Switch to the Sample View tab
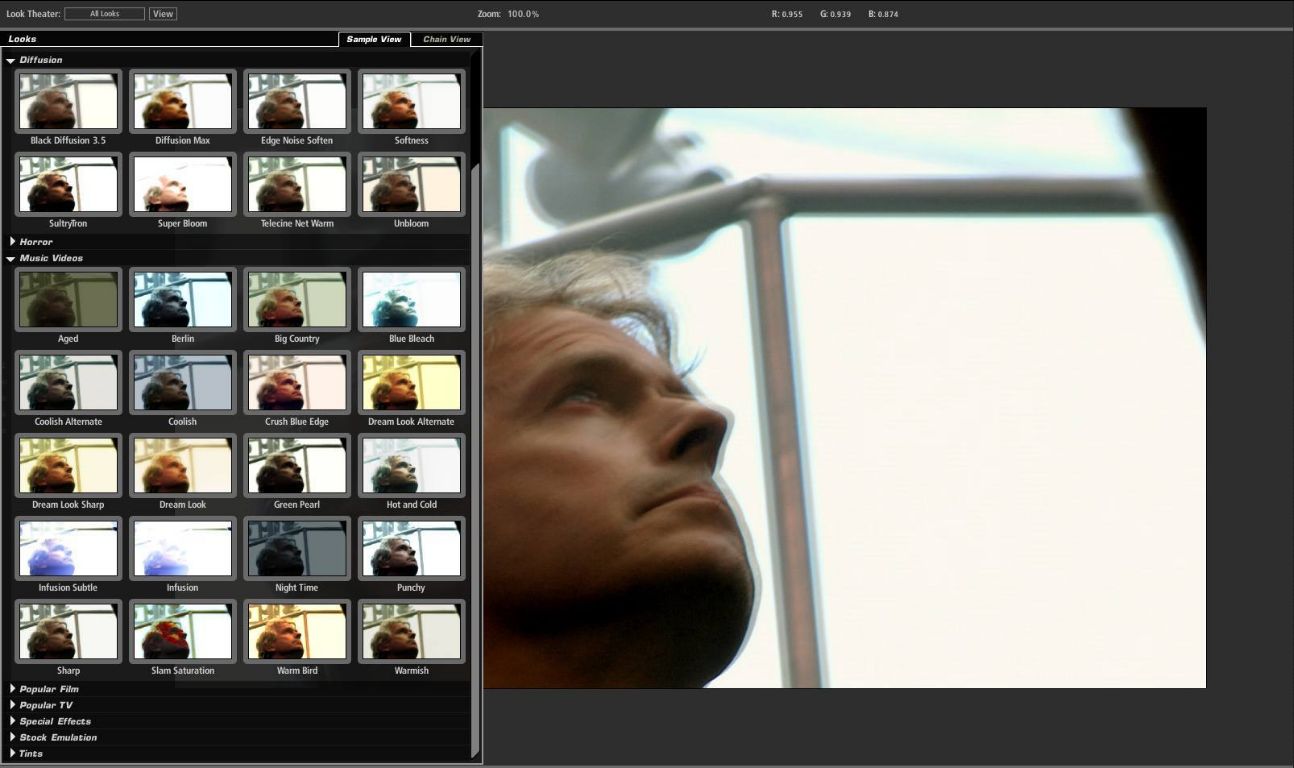The width and height of the screenshot is (1294, 768). point(374,39)
